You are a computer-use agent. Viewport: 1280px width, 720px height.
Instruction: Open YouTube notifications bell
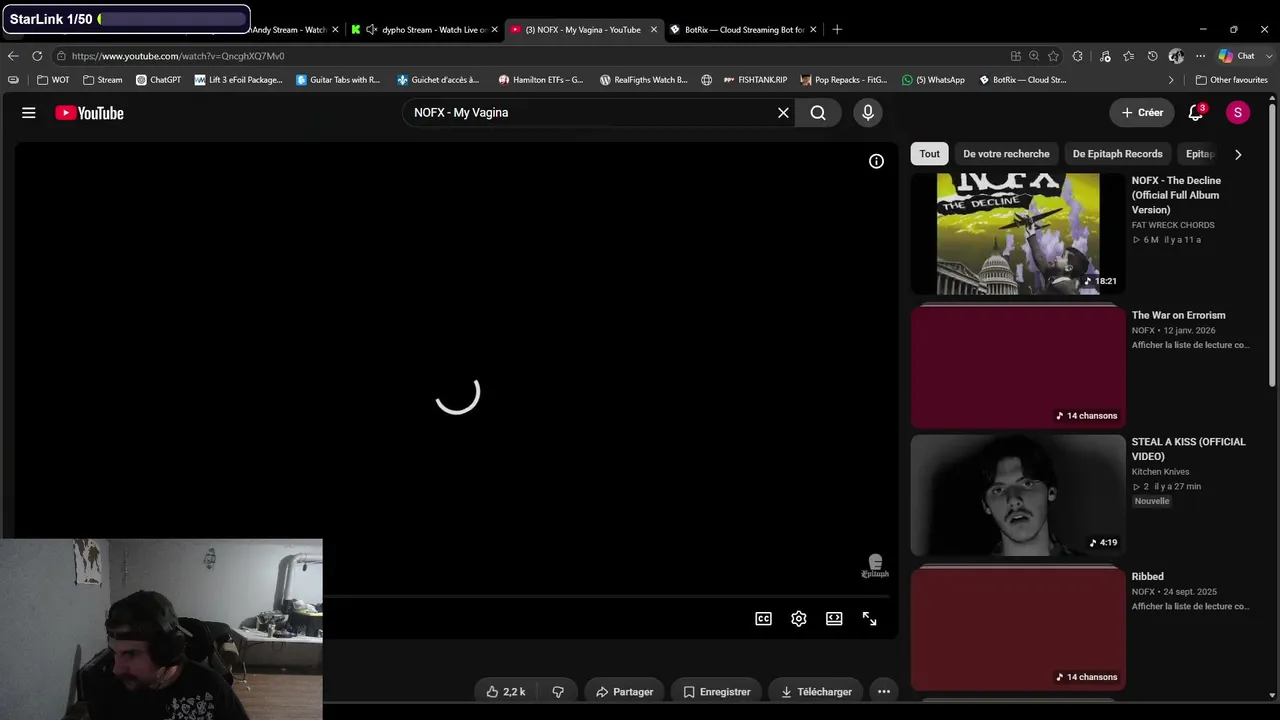click(1196, 113)
